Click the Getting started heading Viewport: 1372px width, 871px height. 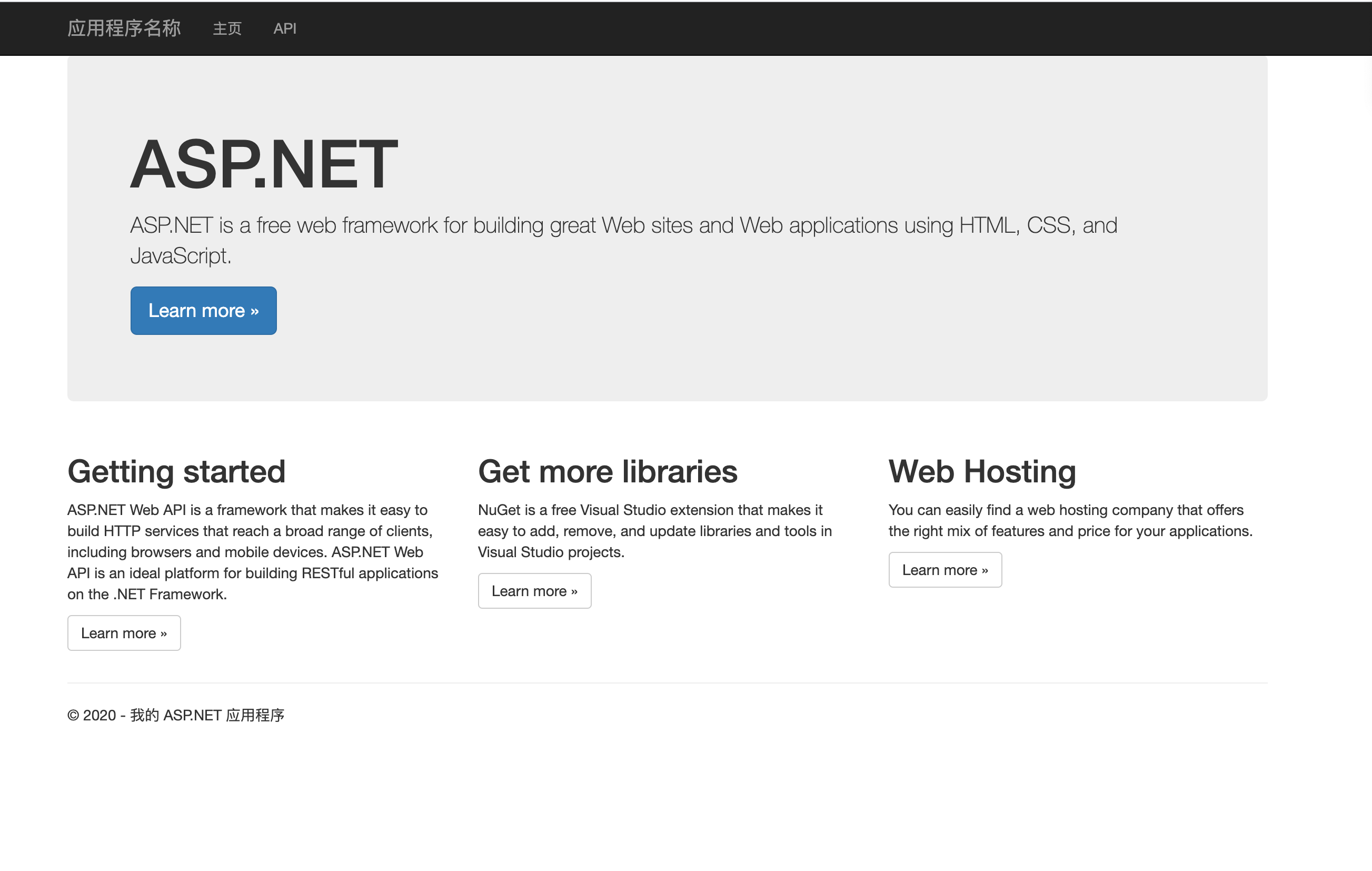point(176,471)
